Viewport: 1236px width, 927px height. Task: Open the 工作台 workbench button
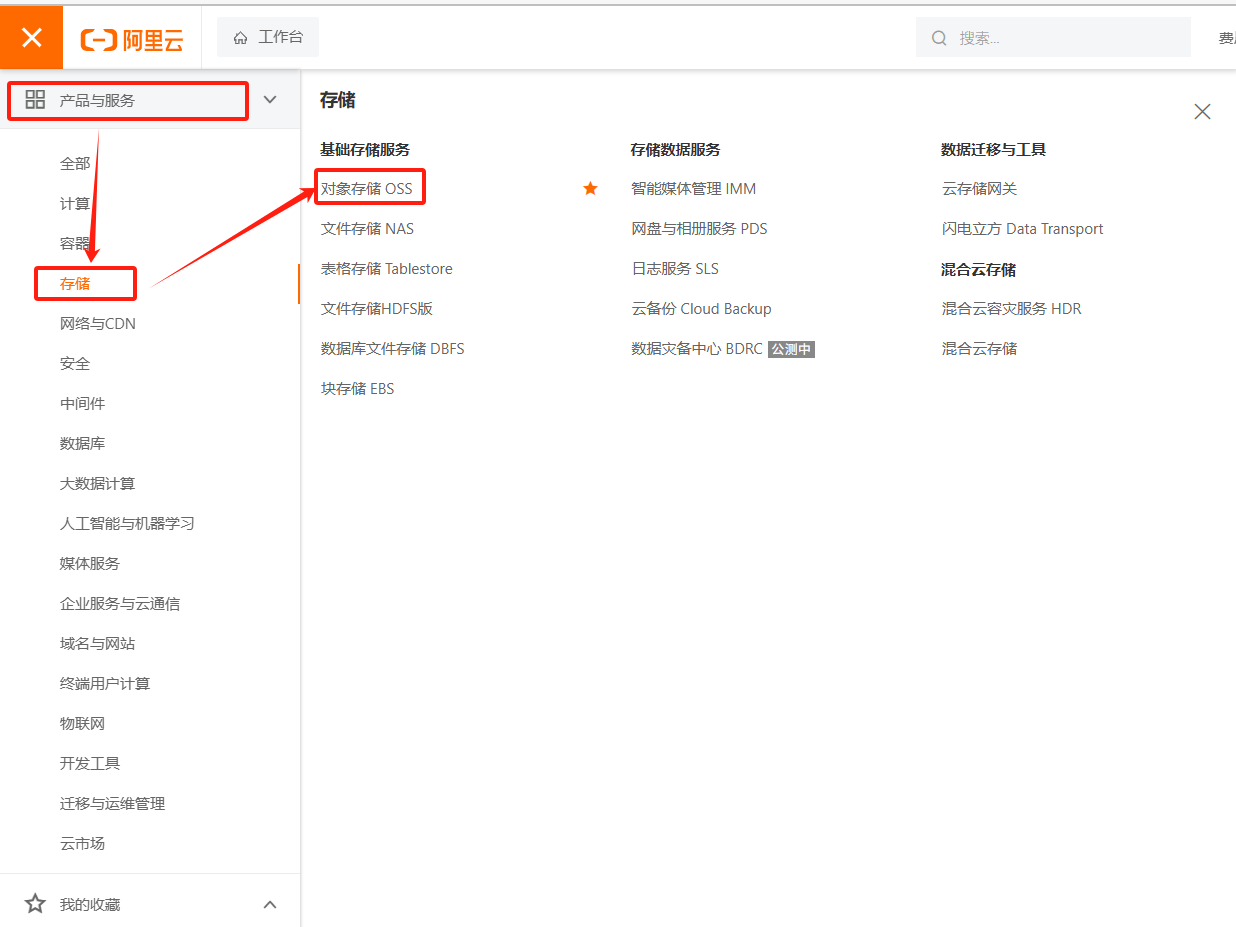tap(268, 37)
